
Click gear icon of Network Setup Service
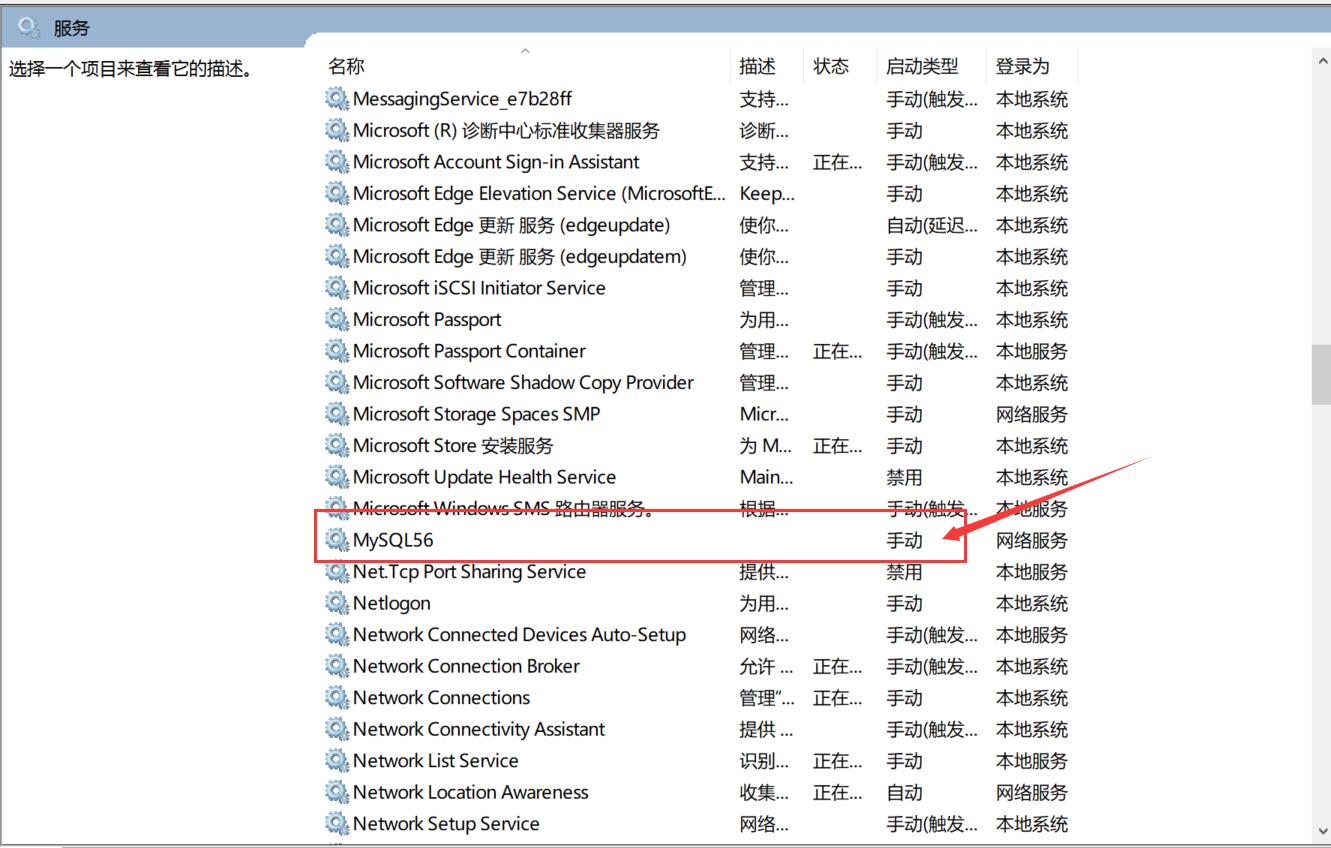337,824
